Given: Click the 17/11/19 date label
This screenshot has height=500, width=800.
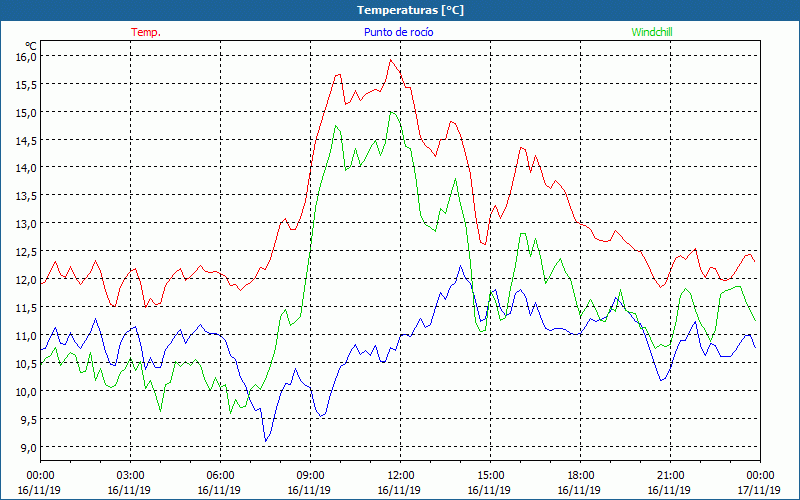Looking at the screenshot, I should 760,490.
